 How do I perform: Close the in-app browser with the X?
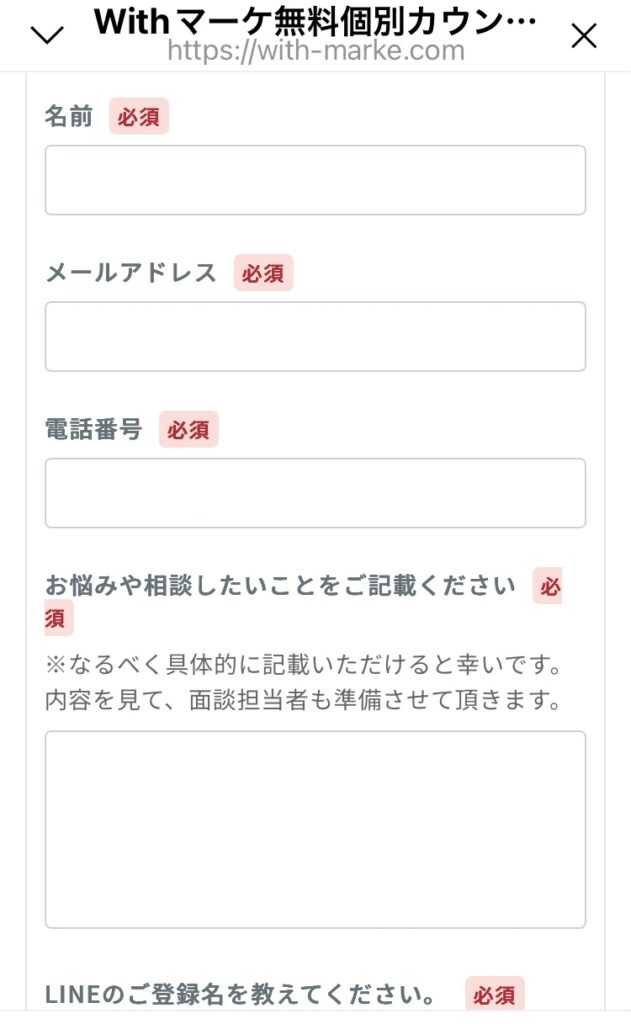point(583,36)
